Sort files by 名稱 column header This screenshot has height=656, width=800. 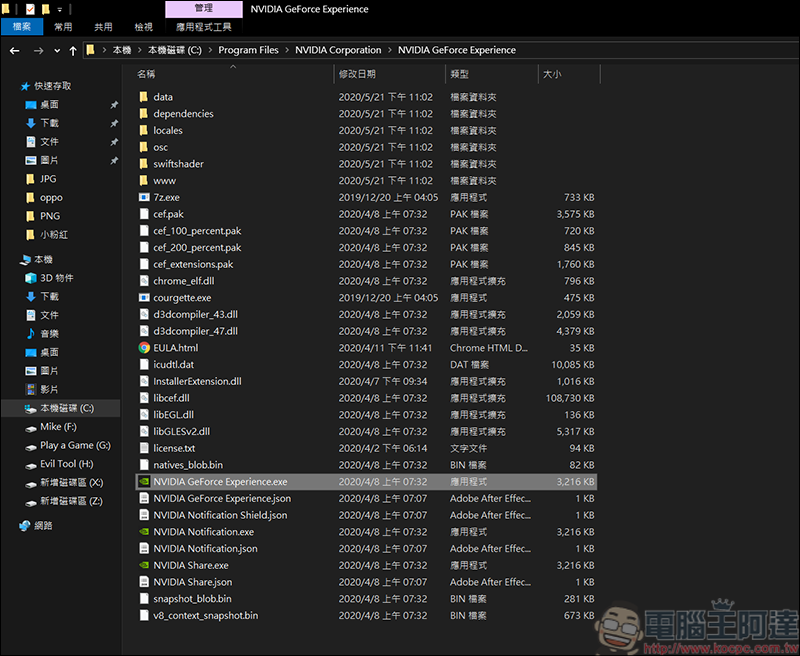(x=146, y=74)
